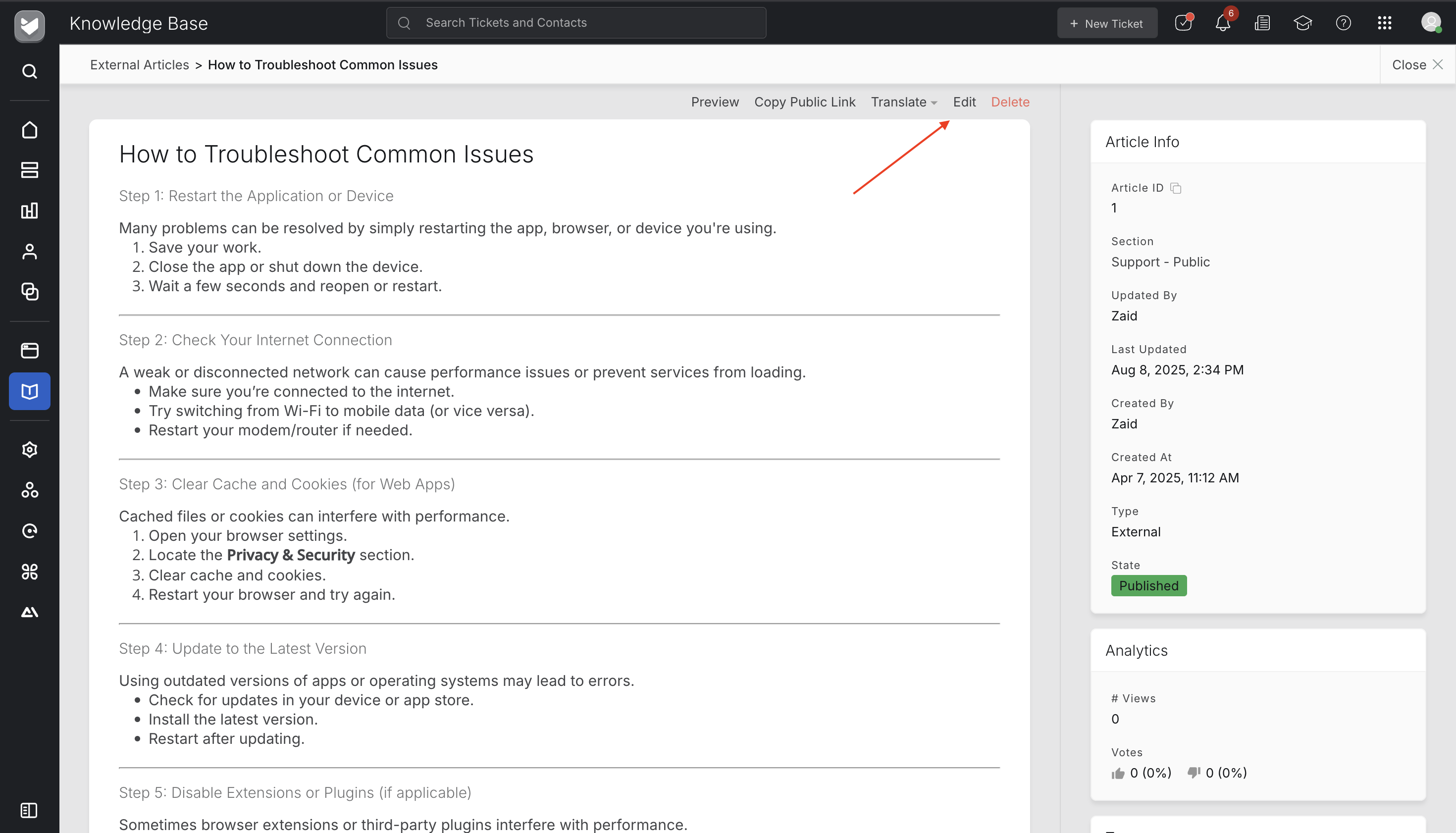Click 'Install the latest version.' bullet
This screenshot has width=1456, height=833.
[233, 719]
